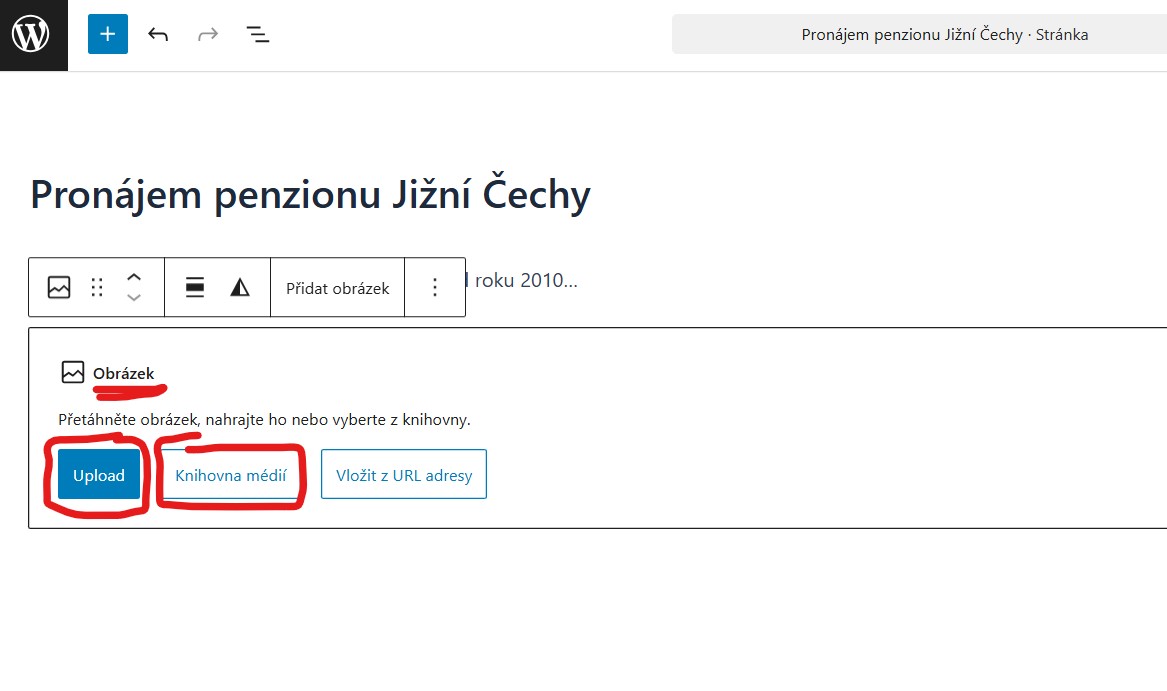Image resolution: width=1167 pixels, height=691 pixels.
Task: Click the block drag handle
Action: [97, 288]
